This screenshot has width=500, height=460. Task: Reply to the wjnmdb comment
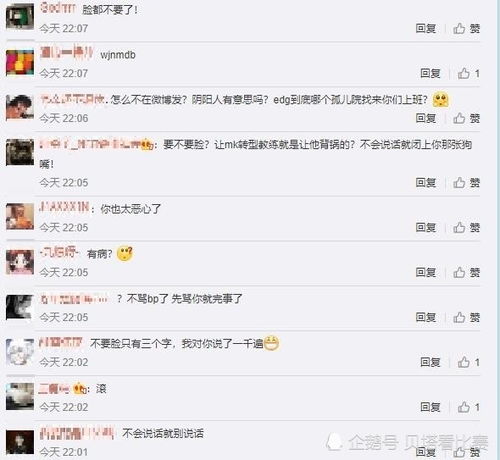click(x=430, y=73)
